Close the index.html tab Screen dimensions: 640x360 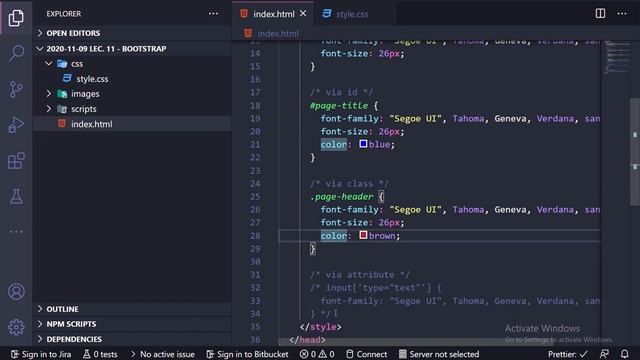(x=303, y=13)
